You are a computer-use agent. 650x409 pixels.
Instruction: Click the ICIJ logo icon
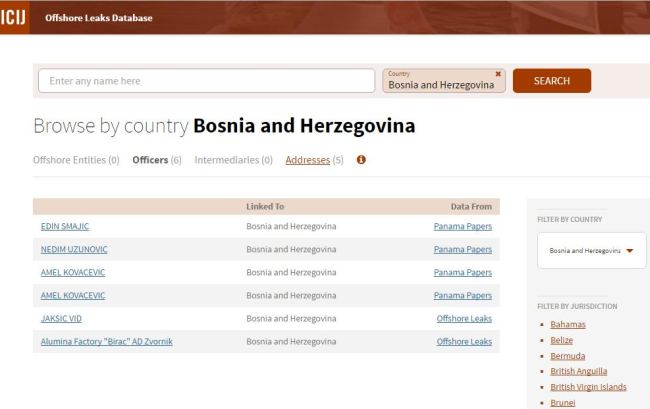click(14, 16)
